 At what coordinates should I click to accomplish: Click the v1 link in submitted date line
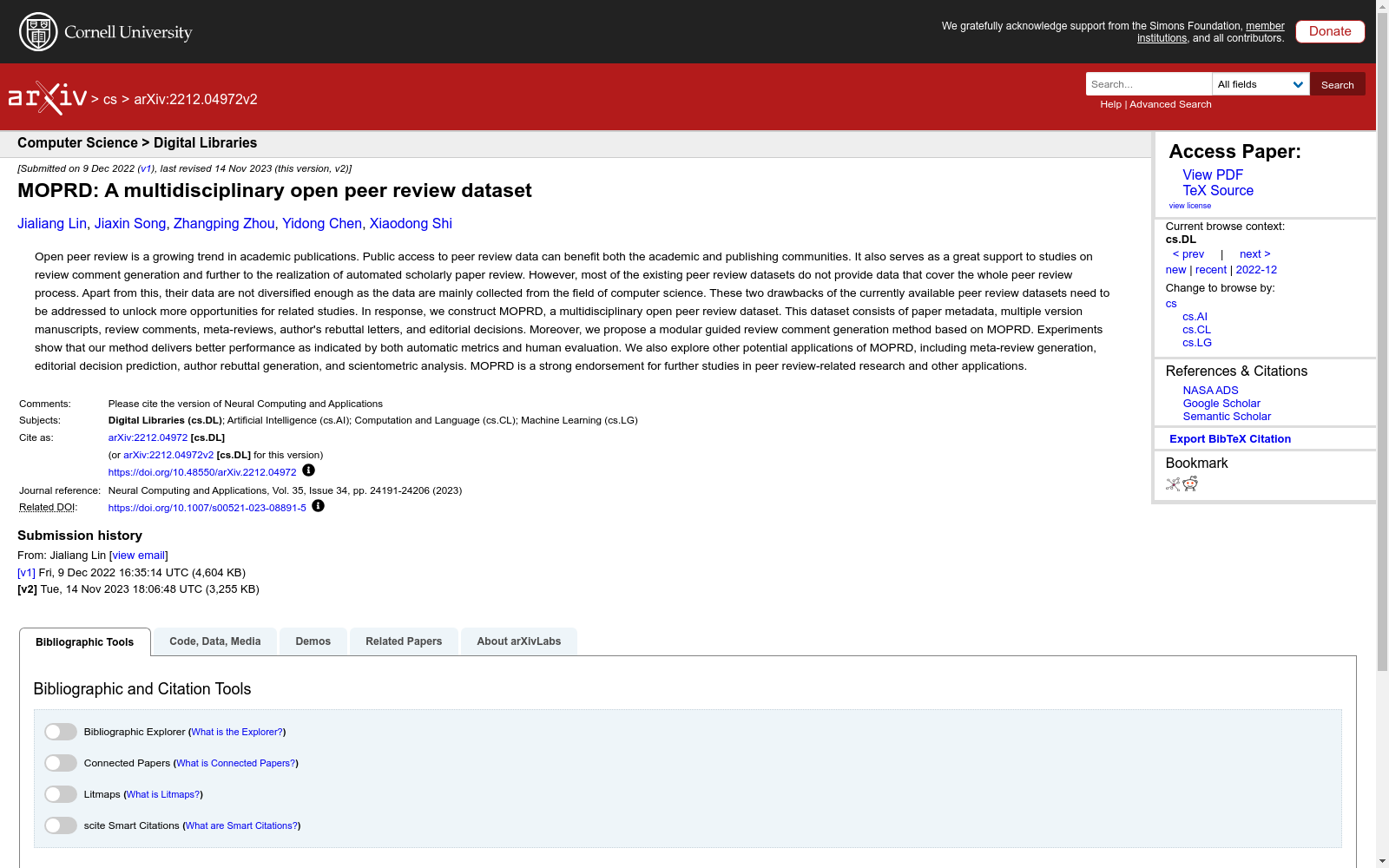[x=146, y=169]
